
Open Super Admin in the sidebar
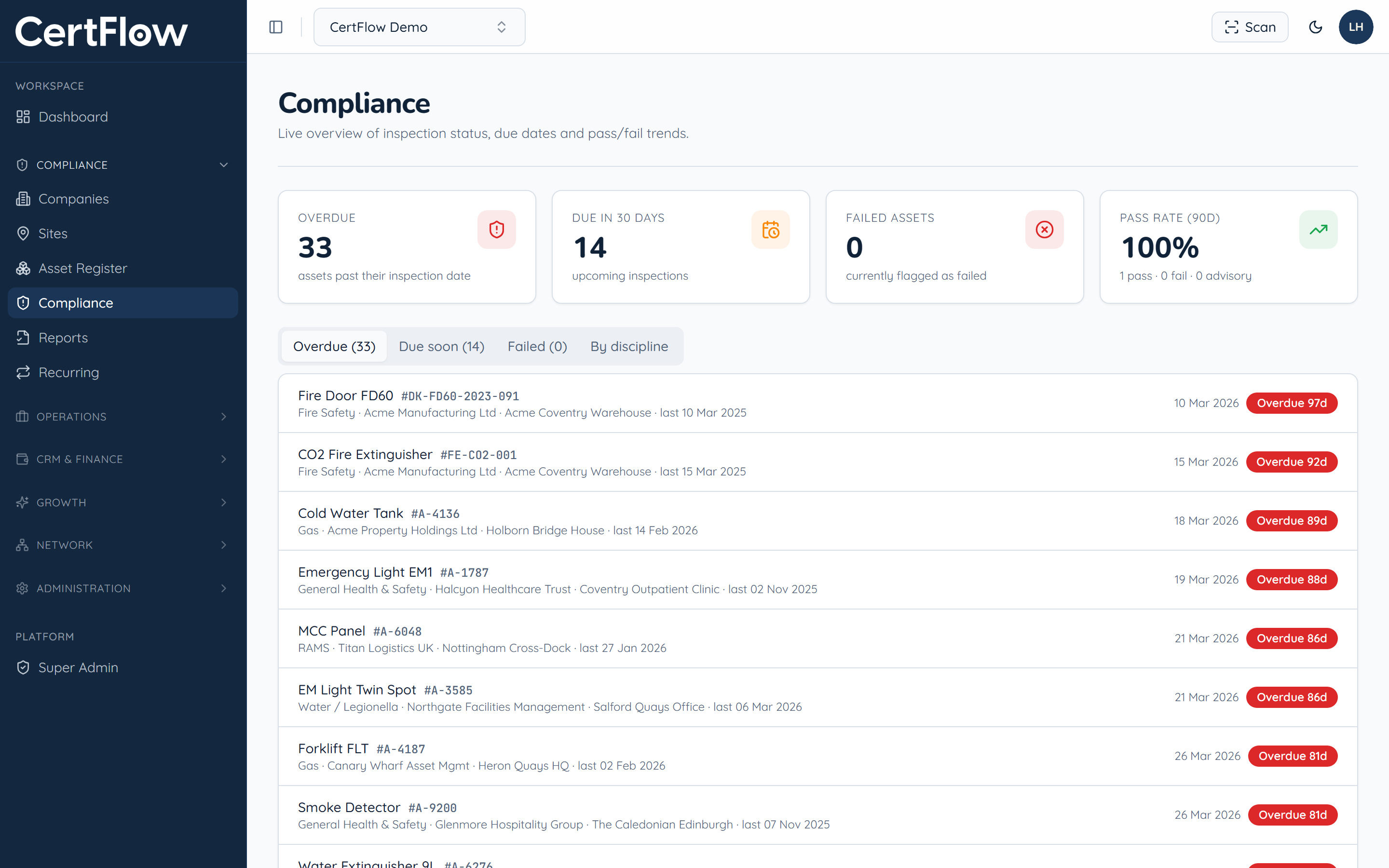[123, 668]
